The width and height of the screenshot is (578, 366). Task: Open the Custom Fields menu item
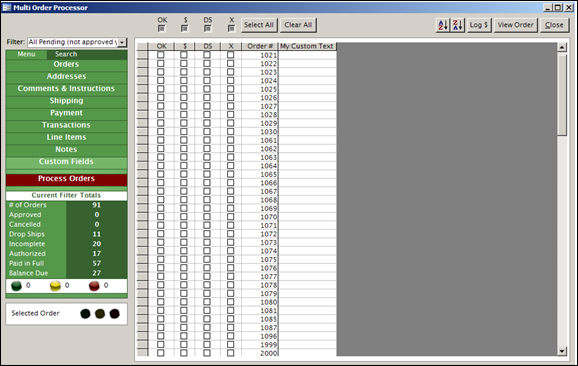[x=66, y=161]
